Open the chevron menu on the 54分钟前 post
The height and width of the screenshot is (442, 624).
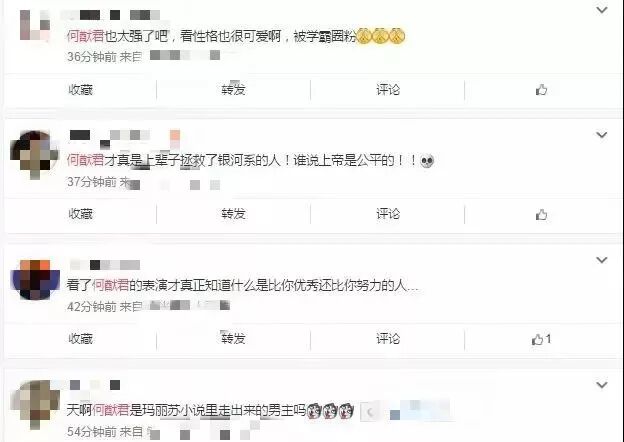[x=602, y=385]
